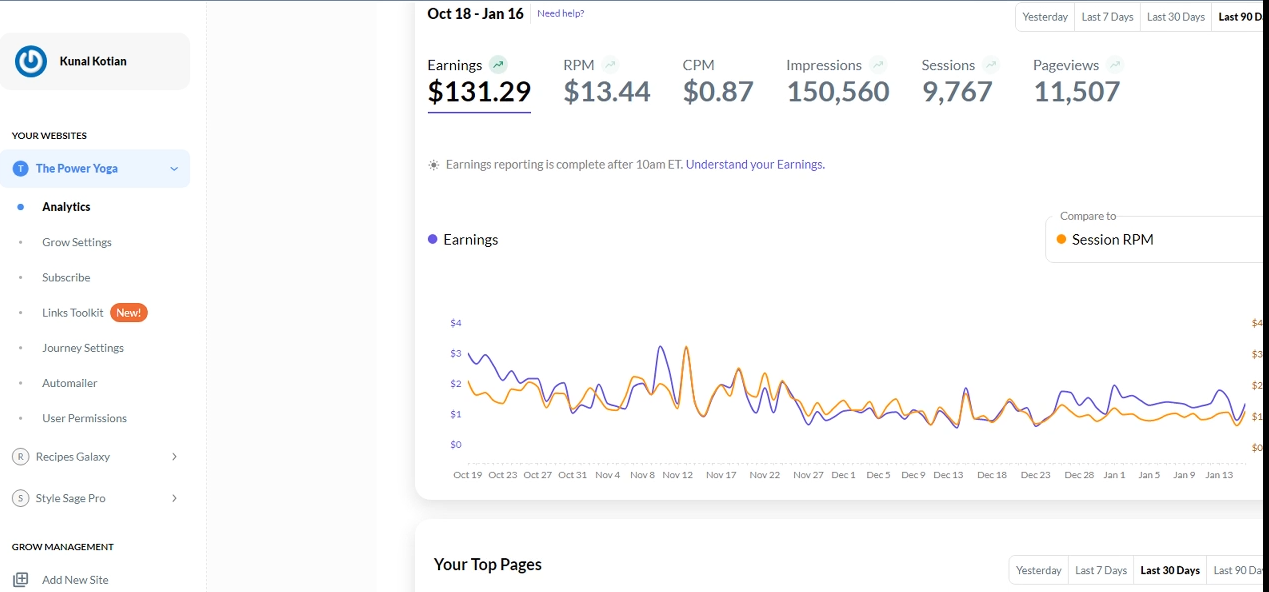The height and width of the screenshot is (592, 1269).
Task: Select Last 30 Days range for earnings
Action: coord(1176,17)
